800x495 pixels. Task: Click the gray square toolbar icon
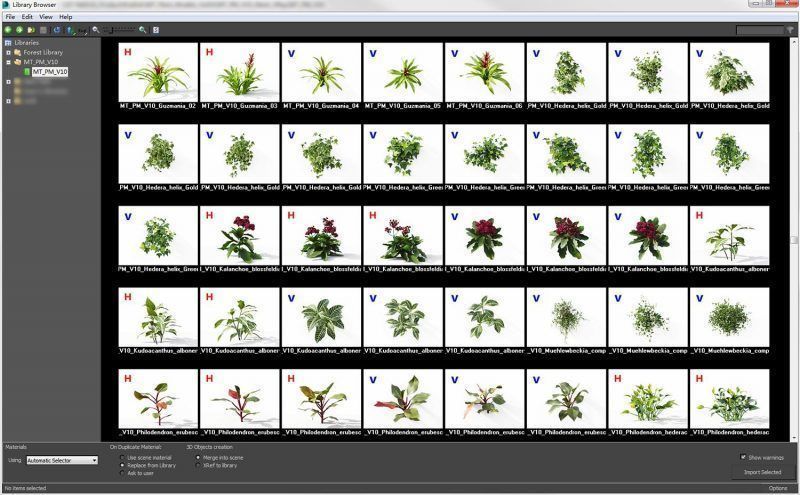43,30
